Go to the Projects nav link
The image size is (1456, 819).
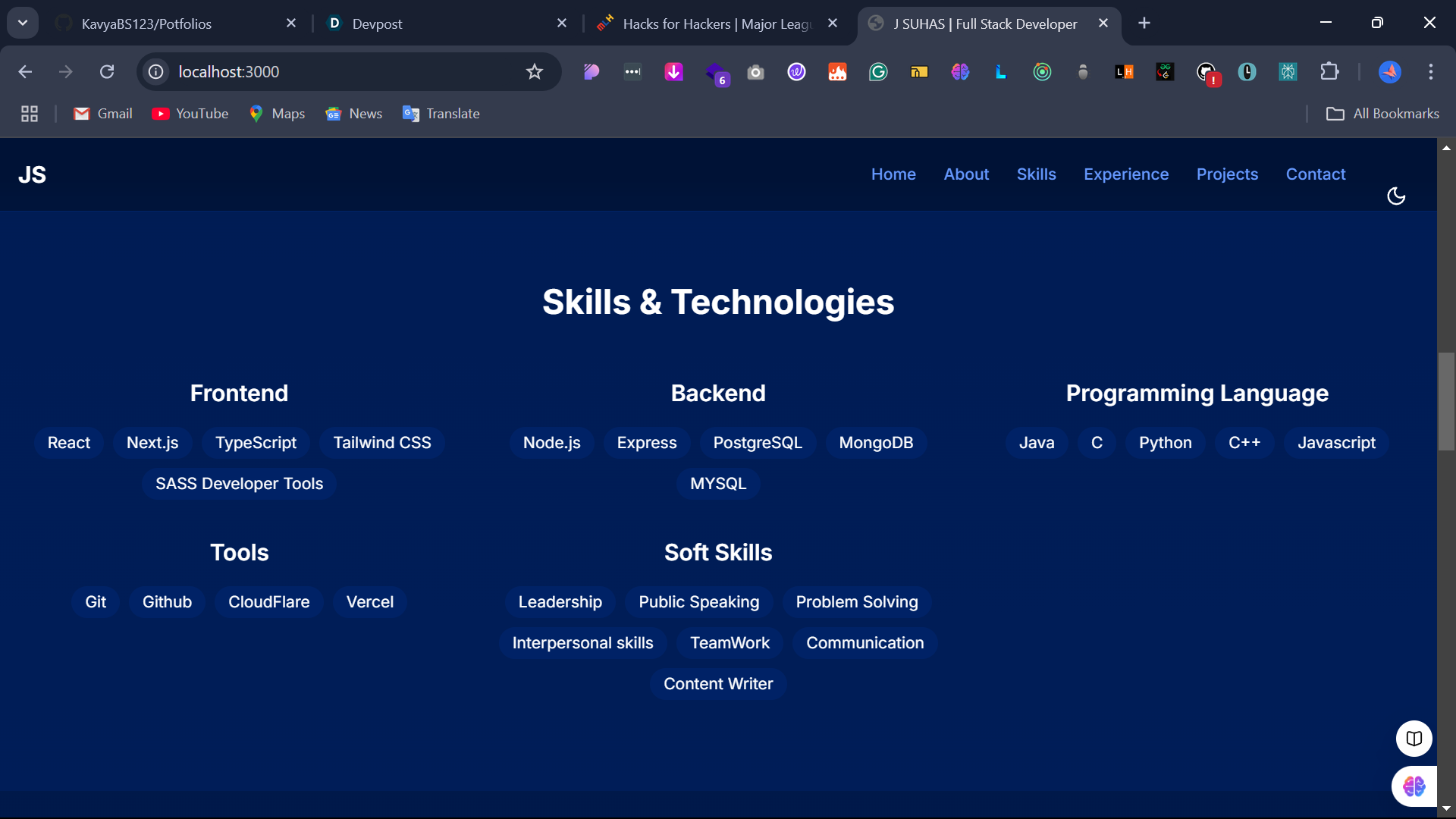[1227, 174]
